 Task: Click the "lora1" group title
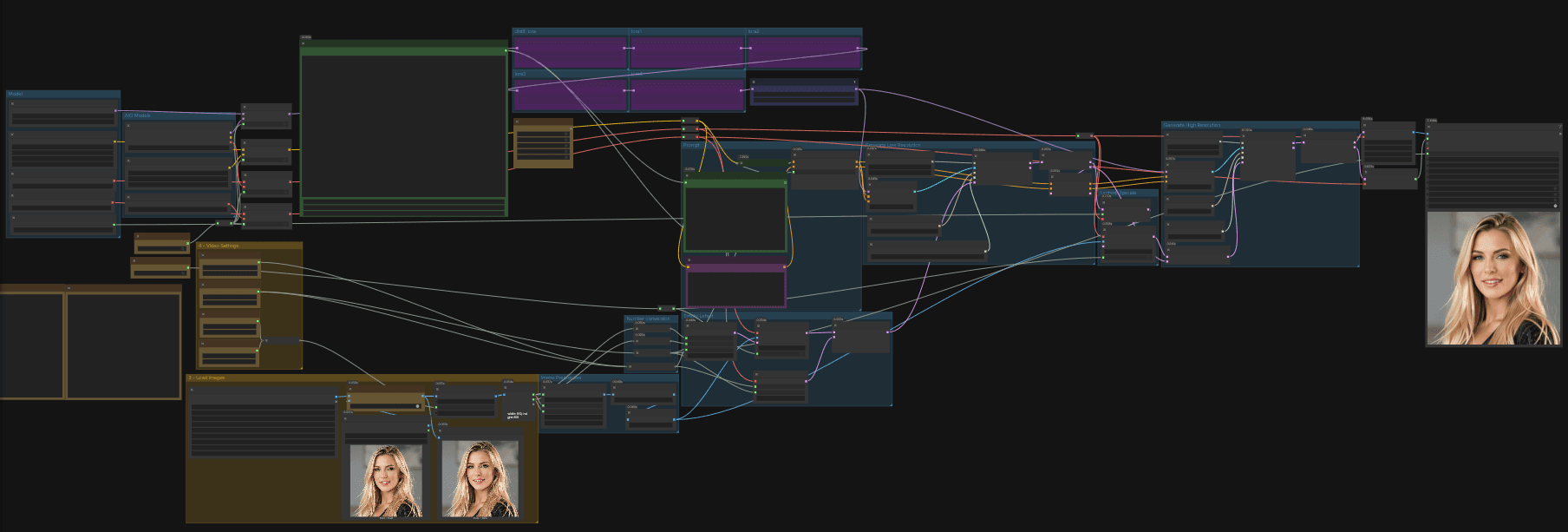pyautogui.click(x=636, y=31)
